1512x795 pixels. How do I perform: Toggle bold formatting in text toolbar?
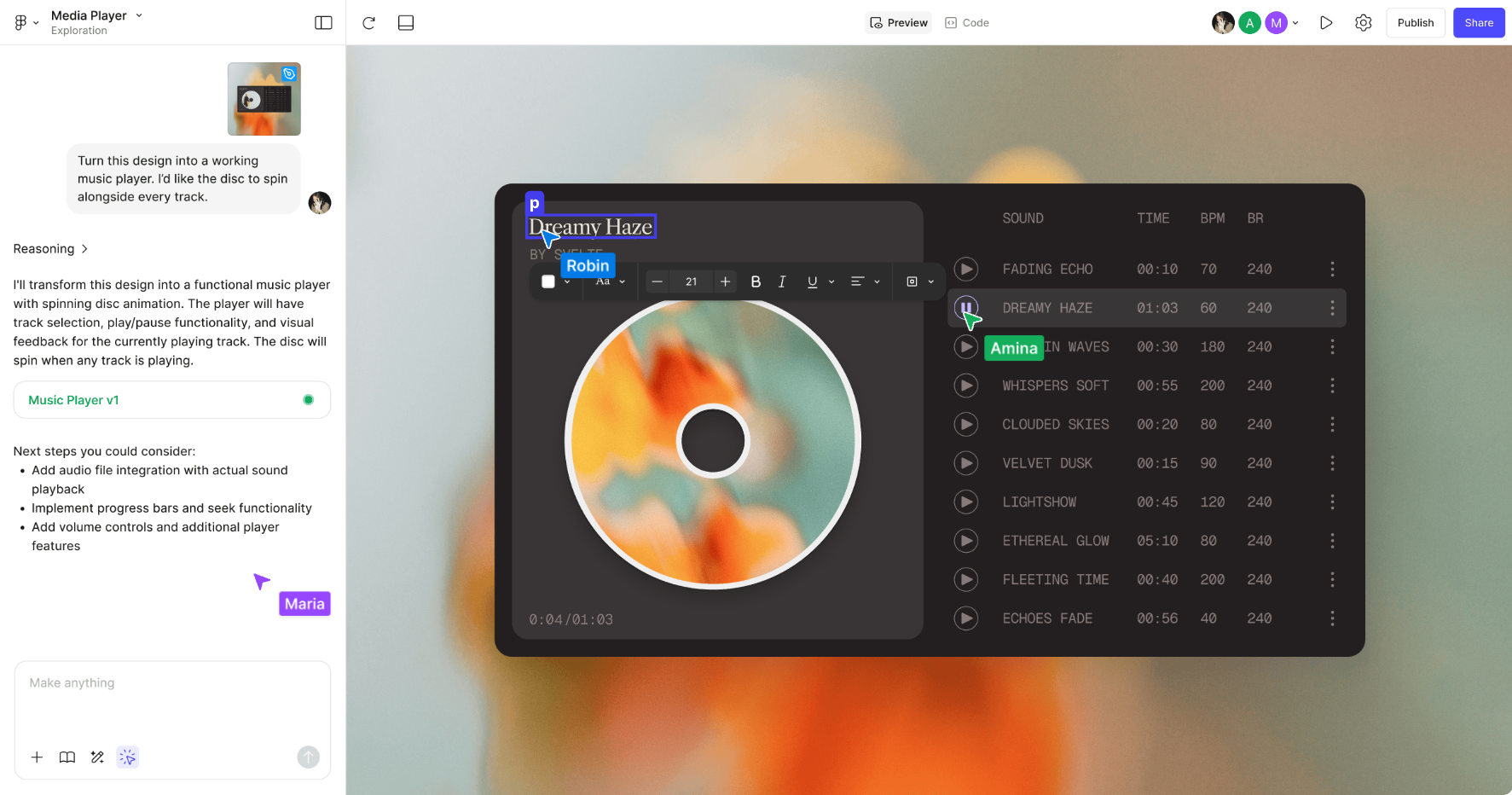point(755,281)
